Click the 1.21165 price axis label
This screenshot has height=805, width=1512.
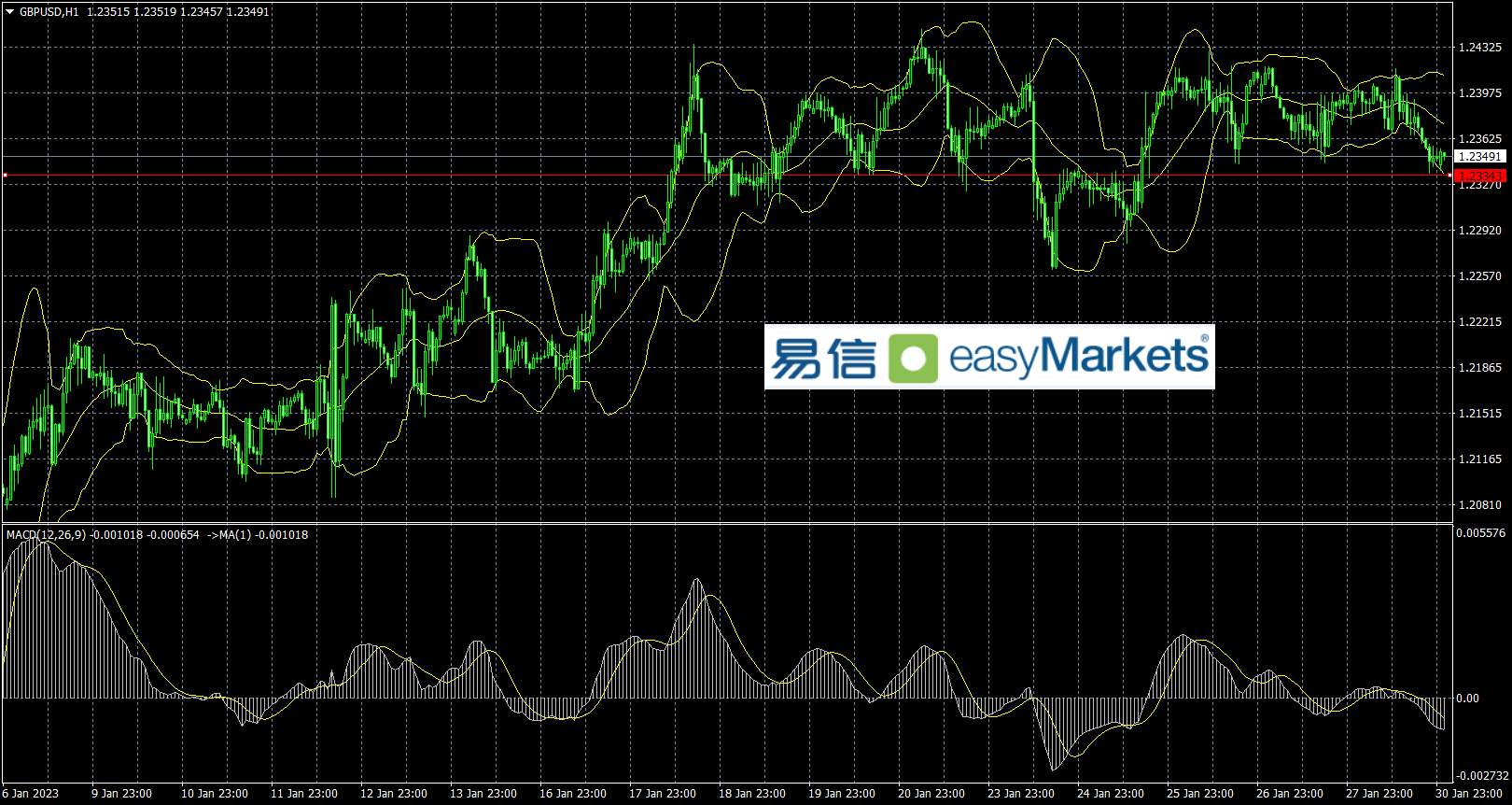point(1480,459)
